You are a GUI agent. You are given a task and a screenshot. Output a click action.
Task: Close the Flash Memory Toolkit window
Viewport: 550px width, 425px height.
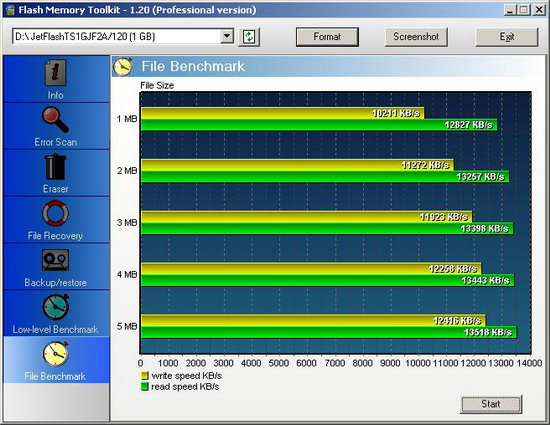(538, 10)
